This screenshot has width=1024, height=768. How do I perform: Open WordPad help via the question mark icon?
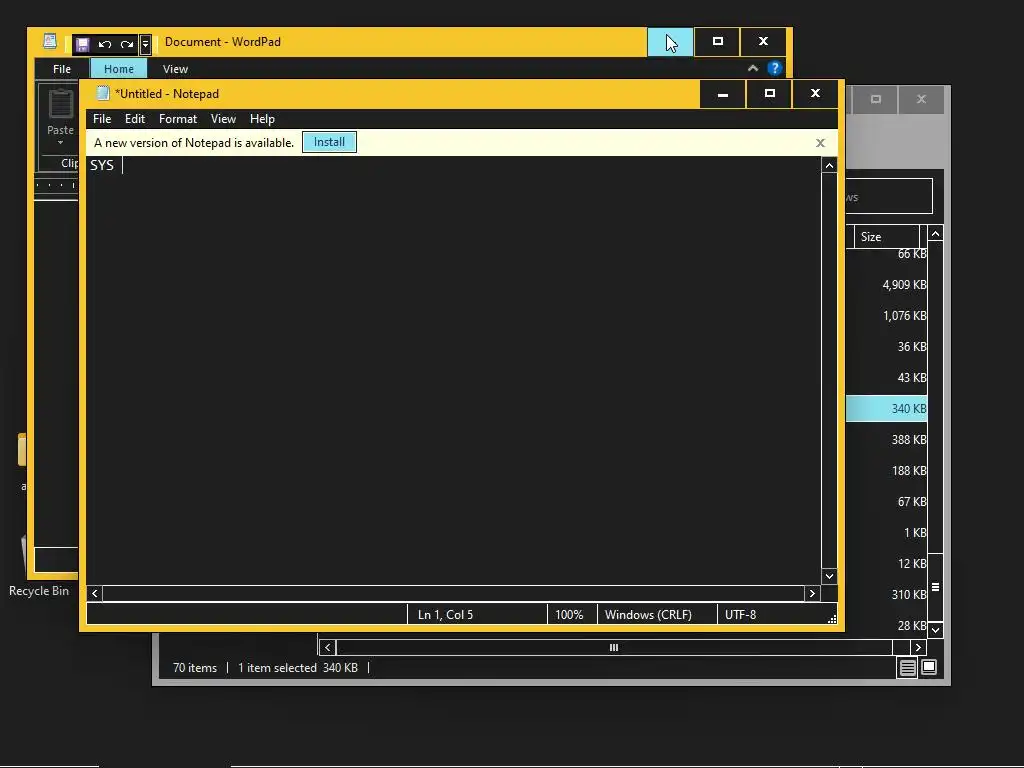coord(775,68)
